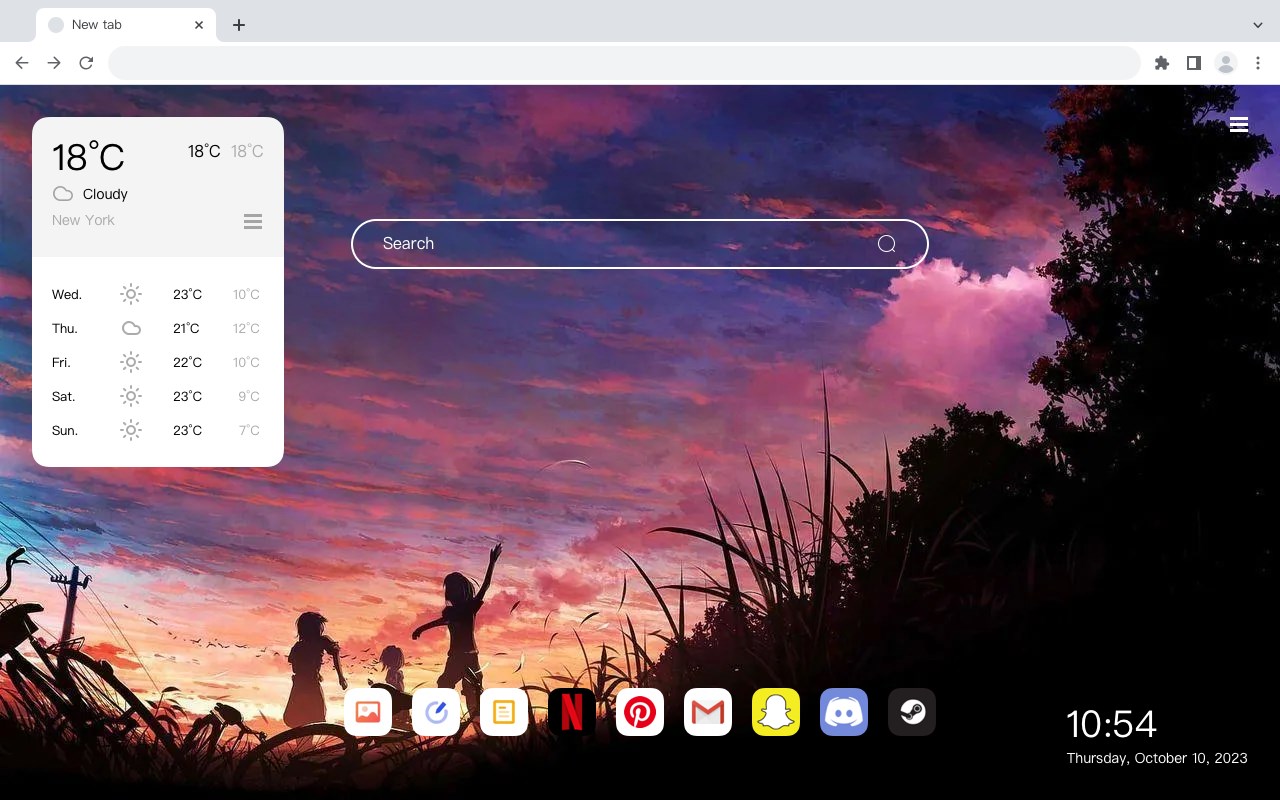This screenshot has width=1280, height=800.
Task: Open a new browser tab
Action: point(239,25)
